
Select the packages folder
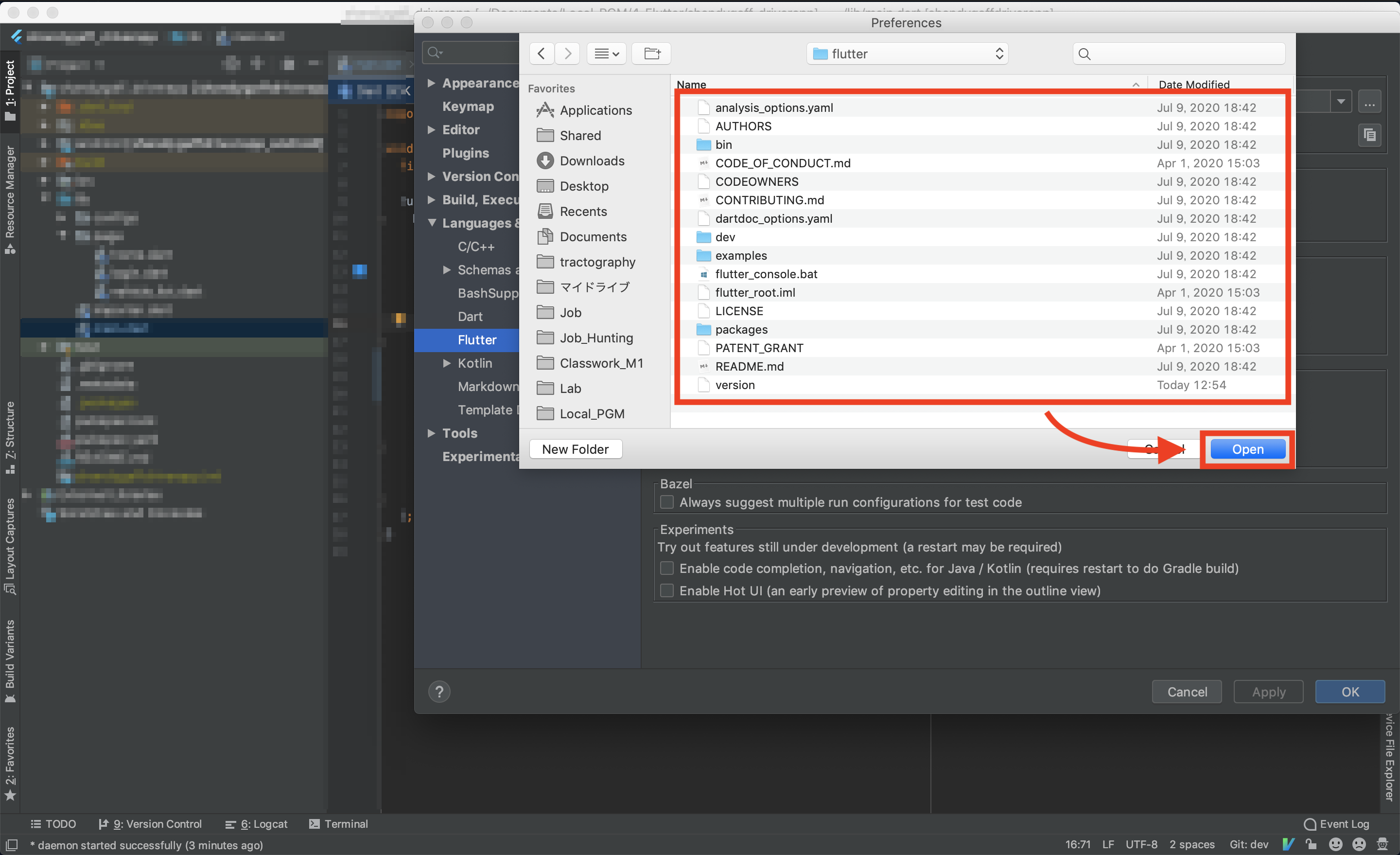(x=982, y=329)
